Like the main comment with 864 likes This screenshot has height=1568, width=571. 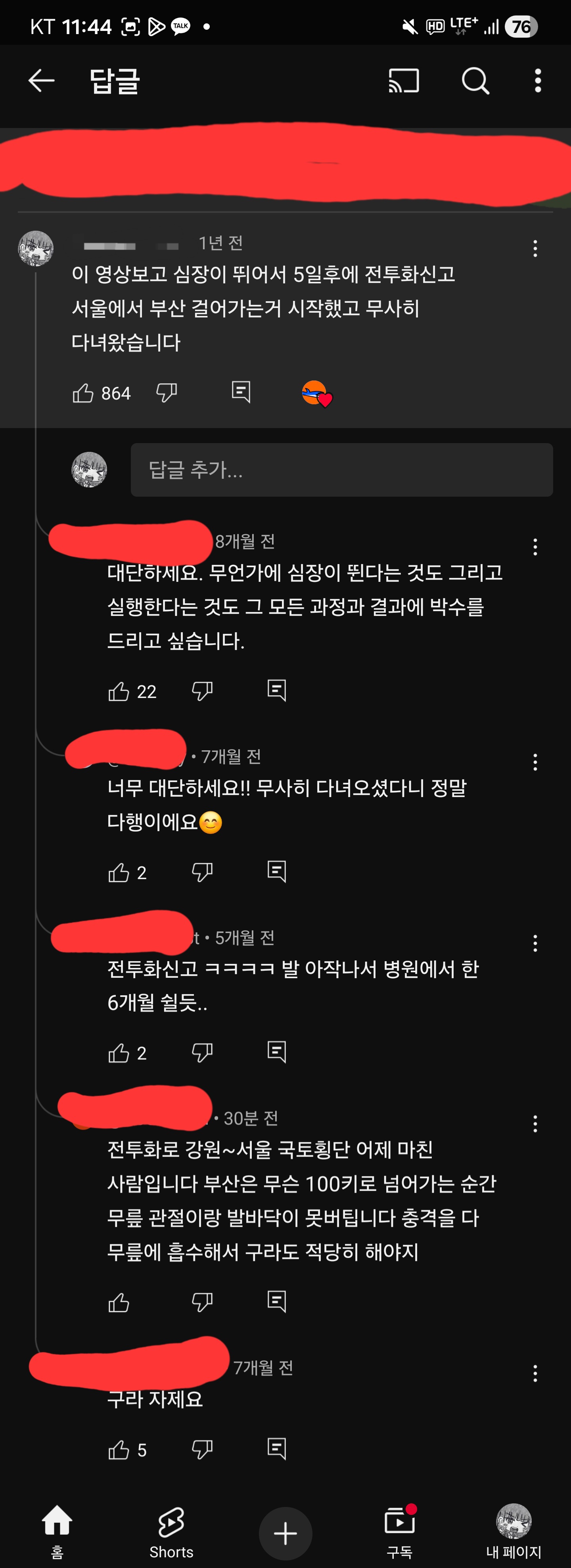(83, 393)
